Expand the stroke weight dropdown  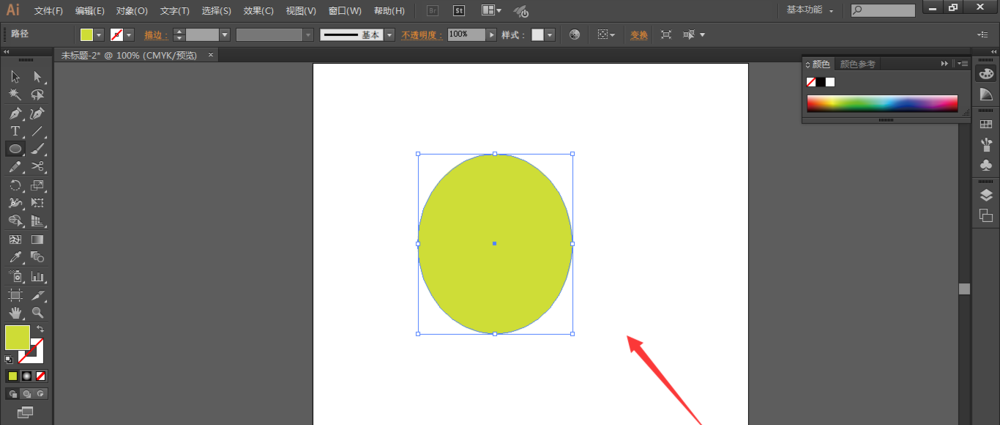pos(224,35)
